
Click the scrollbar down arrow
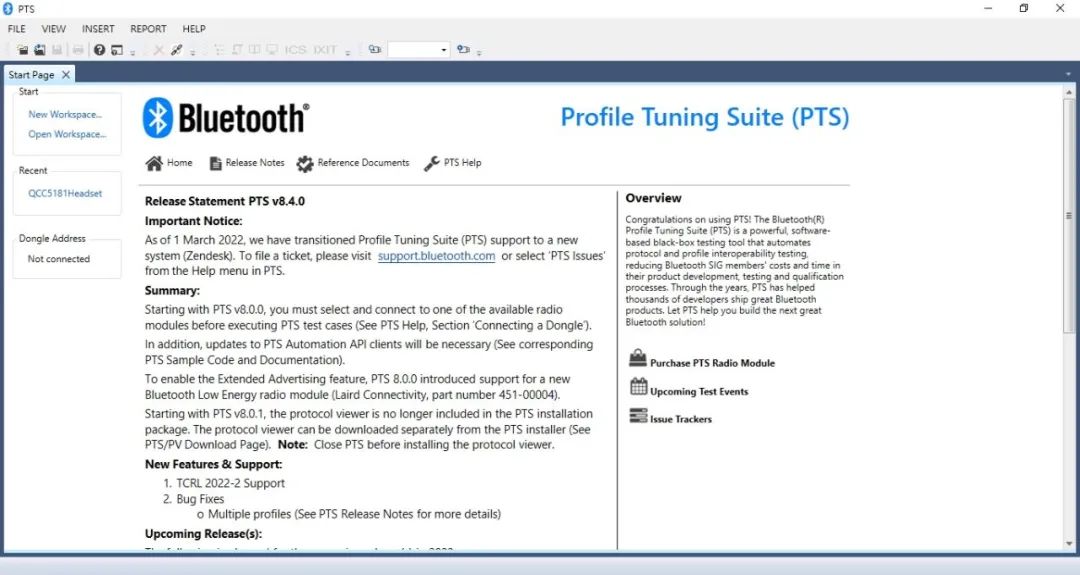pos(1069,543)
